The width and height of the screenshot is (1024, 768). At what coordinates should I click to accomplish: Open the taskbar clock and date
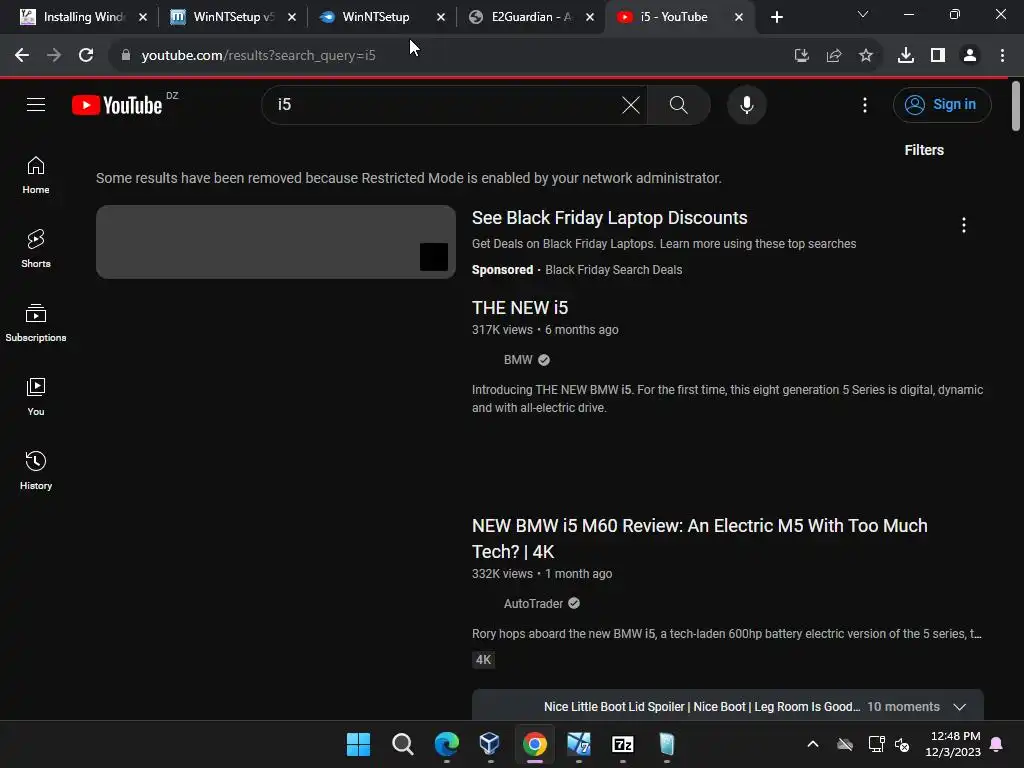[952, 744]
